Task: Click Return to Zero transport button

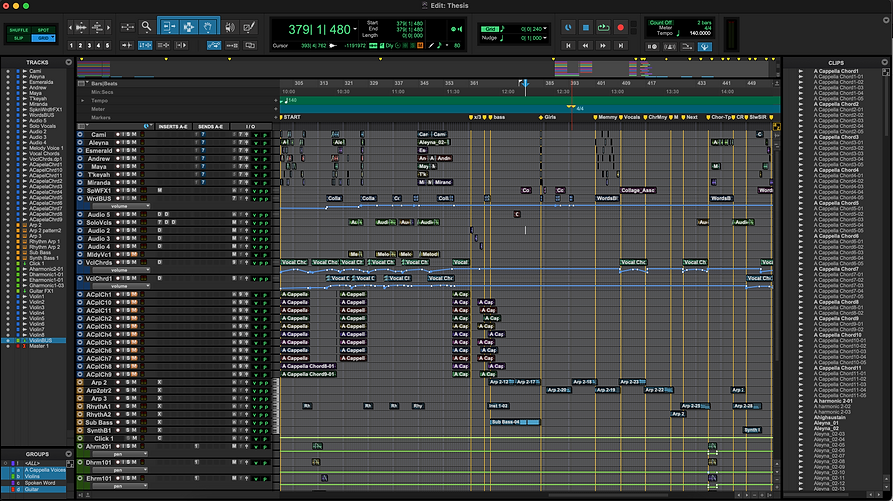Action: [x=568, y=46]
